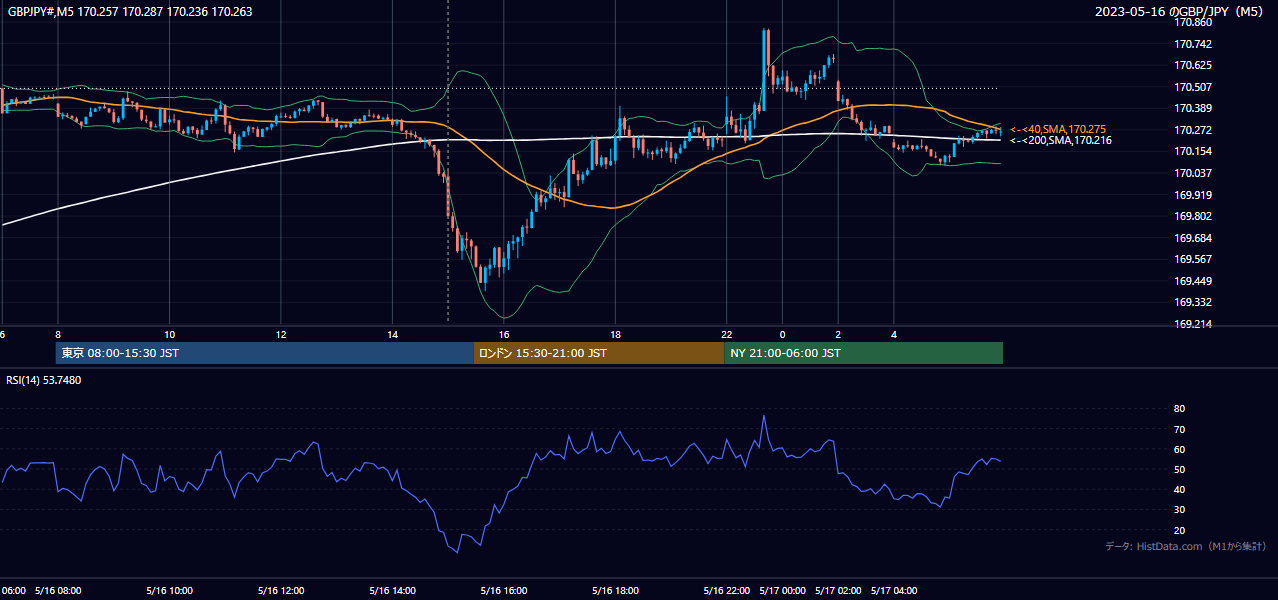Select the NY 21:00-06:00 JST session bar
The width and height of the screenshot is (1278, 600).
[x=863, y=353]
